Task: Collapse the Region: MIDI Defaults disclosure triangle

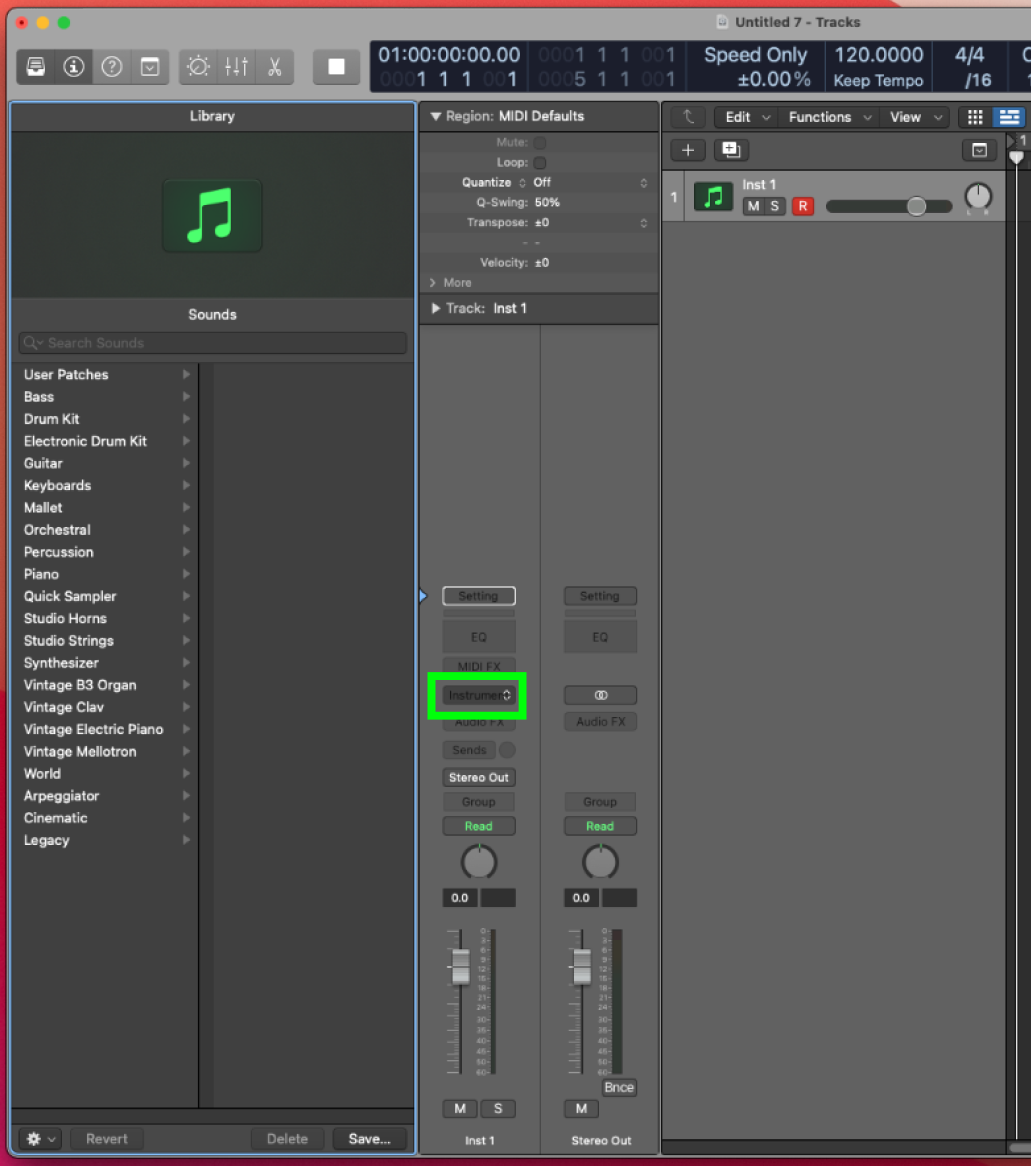Action: pyautogui.click(x=436, y=116)
